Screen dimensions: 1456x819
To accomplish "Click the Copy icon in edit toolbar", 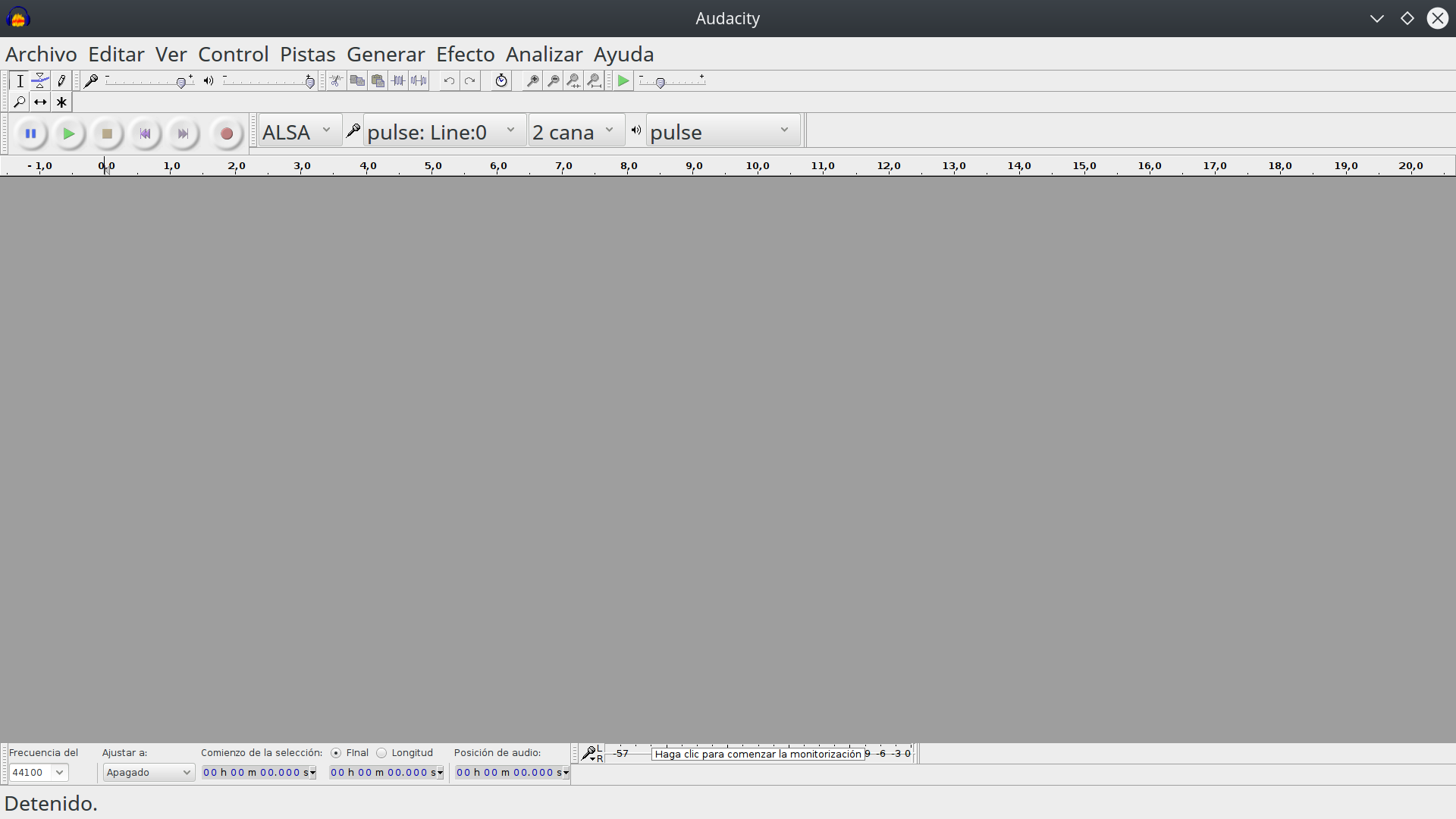I will 357,81.
